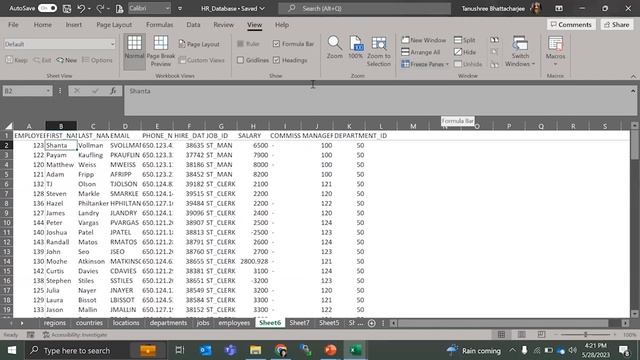Open the Formulas ribbon tab

tap(160, 24)
